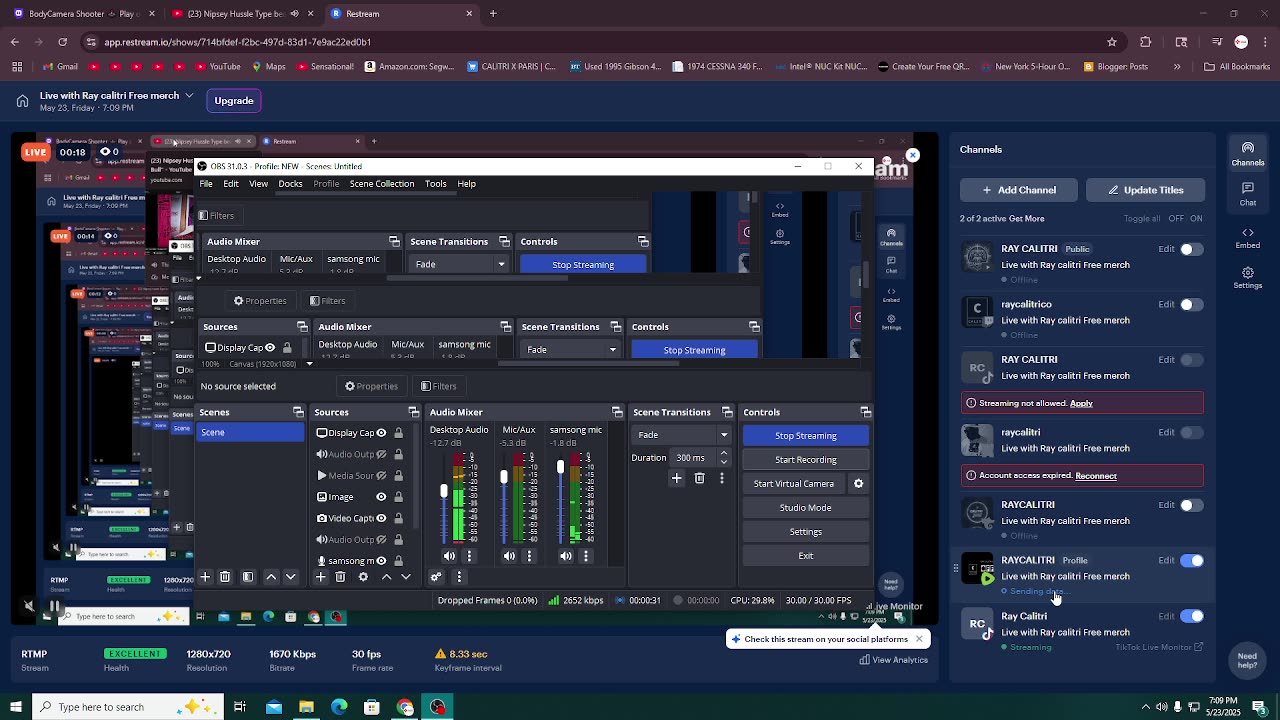Open Restream Settings in the sidebar
The width and height of the screenshot is (1280, 720).
[x=1247, y=278]
